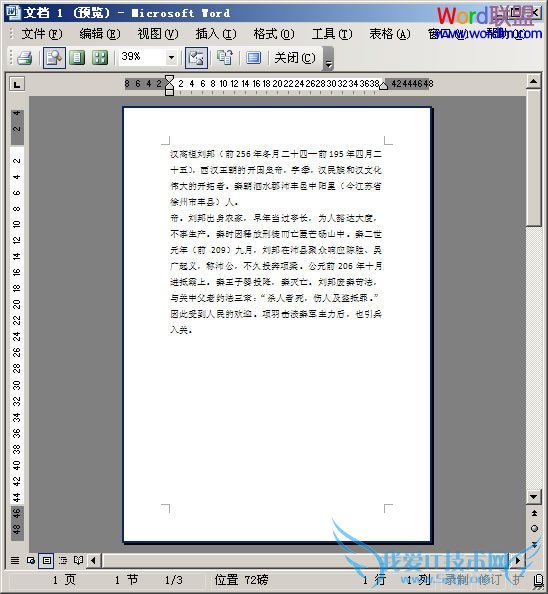Switch to Web Layout view icon
This screenshot has width=548, height=594.
point(31,560)
